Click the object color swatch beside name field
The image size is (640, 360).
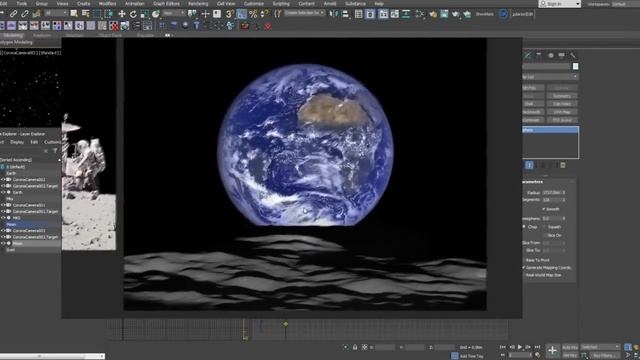(575, 66)
